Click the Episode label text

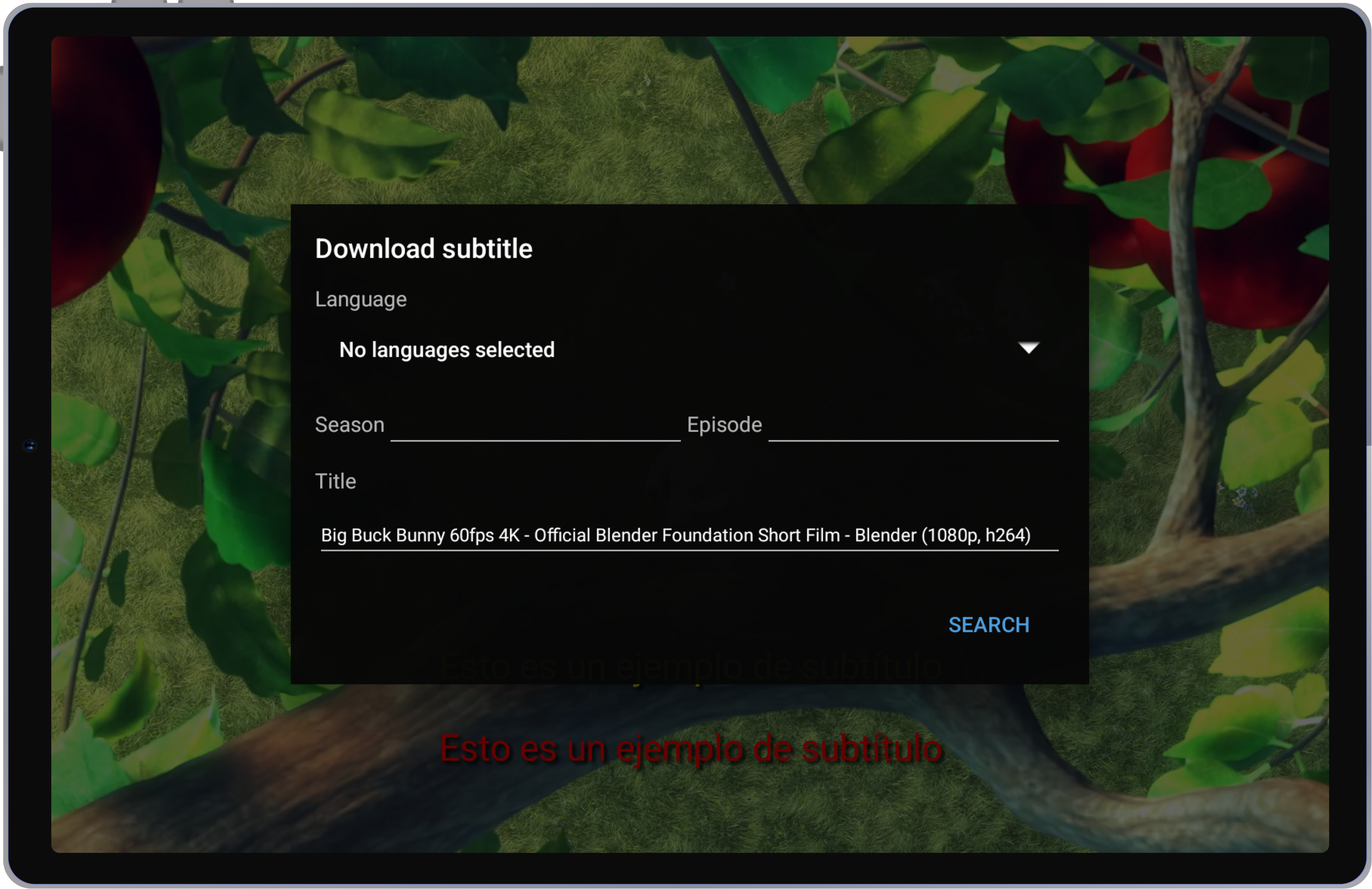tap(724, 424)
